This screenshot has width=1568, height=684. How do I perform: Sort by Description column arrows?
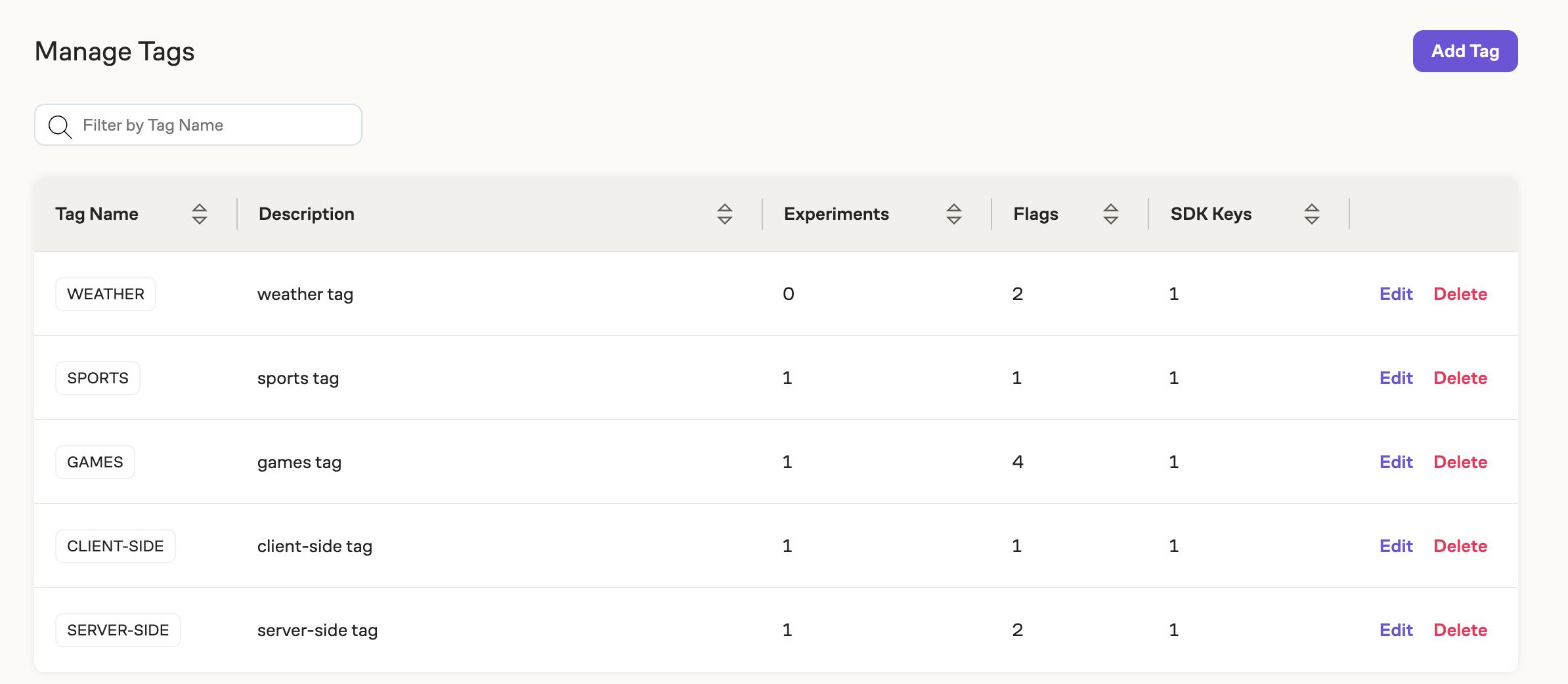(724, 214)
